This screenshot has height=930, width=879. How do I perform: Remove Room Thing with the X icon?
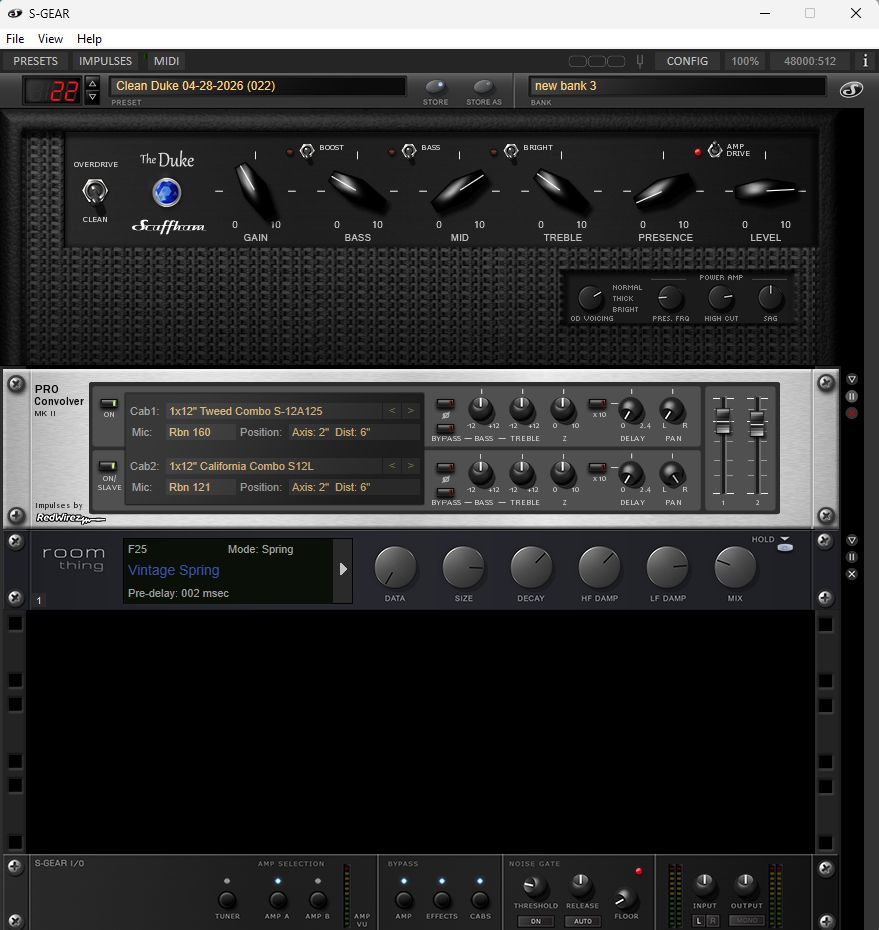point(852,574)
